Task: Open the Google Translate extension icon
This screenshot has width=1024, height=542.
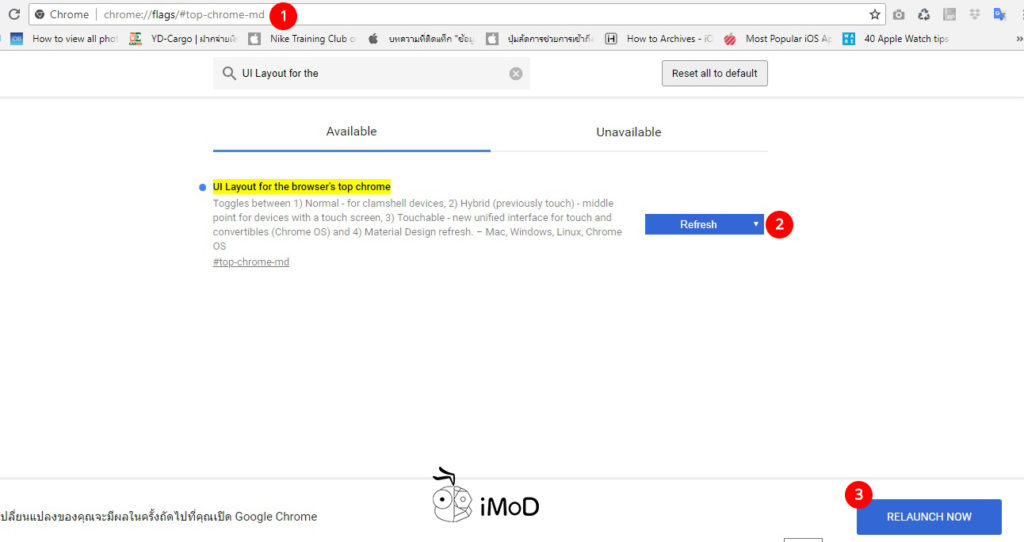Action: tap(999, 14)
